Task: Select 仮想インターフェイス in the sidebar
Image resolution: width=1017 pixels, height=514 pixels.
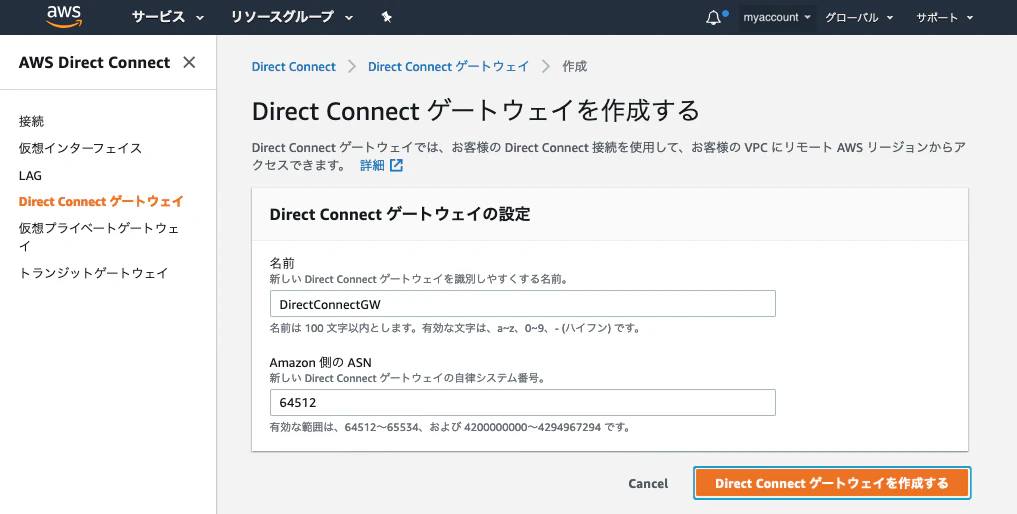Action: click(x=80, y=148)
